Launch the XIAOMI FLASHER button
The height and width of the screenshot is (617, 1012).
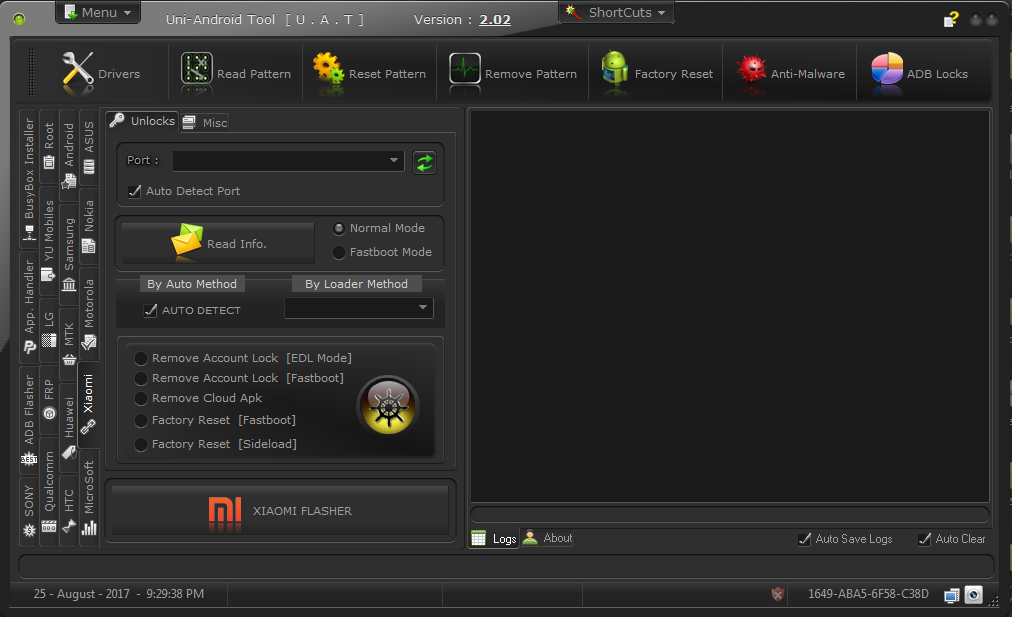tap(280, 511)
